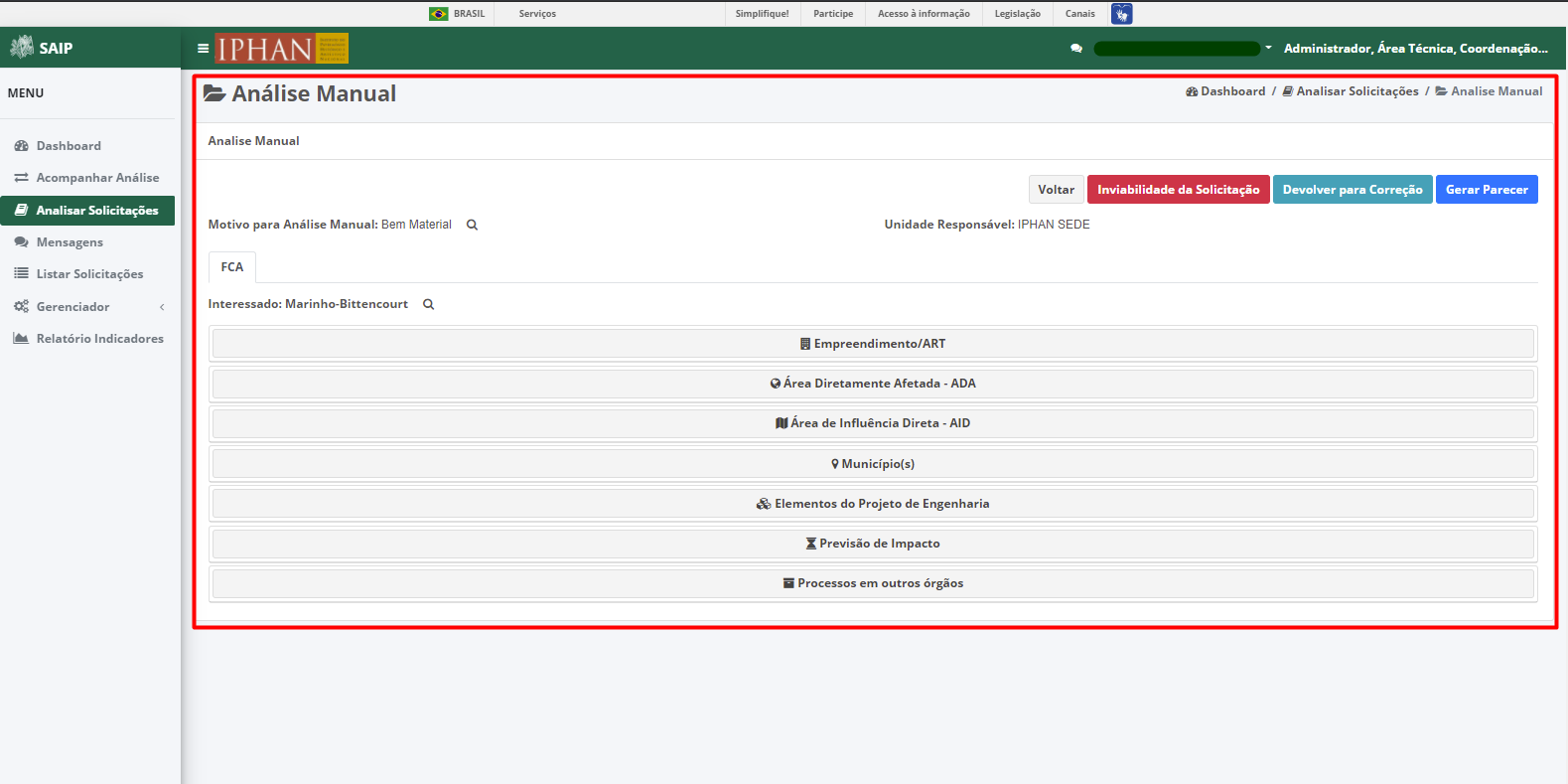Click 'Unidade Responsável: IPHAN SEDE' text
1568x784 pixels.
pos(987,225)
